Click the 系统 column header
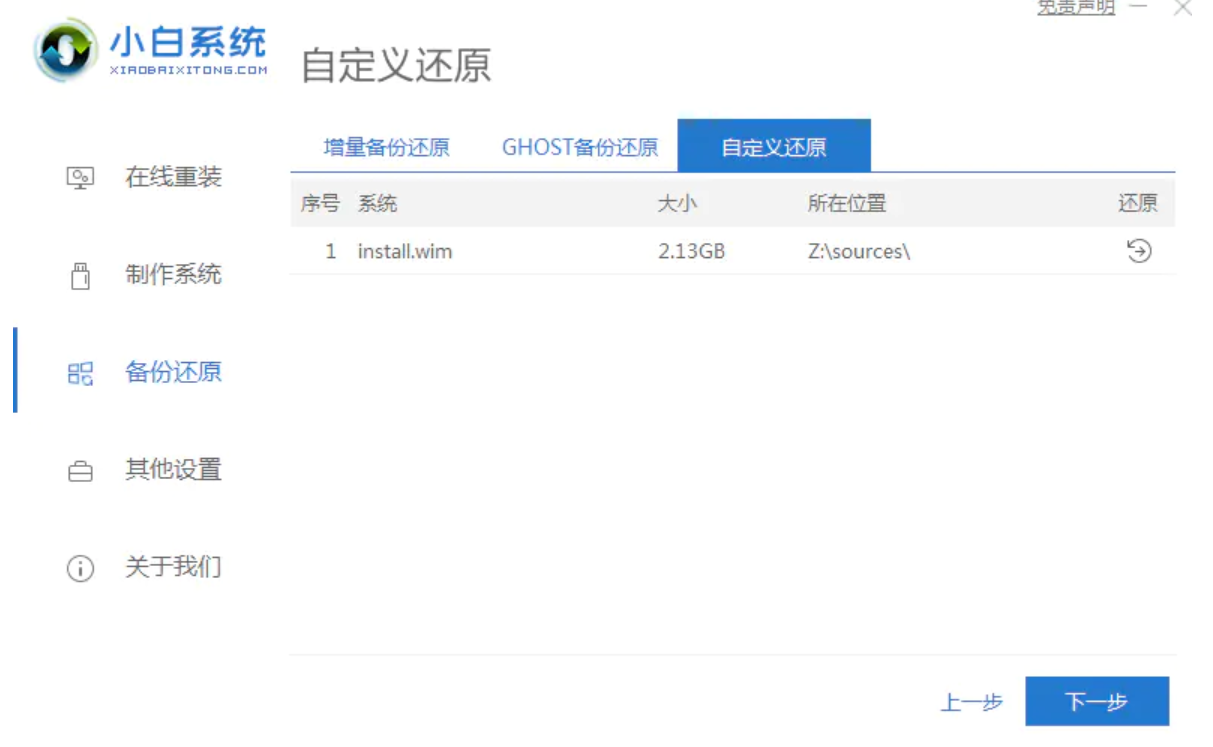The width and height of the screenshot is (1213, 747). (378, 204)
